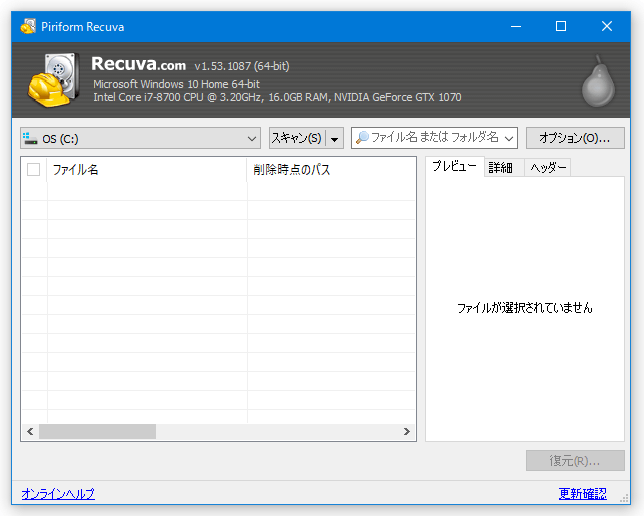Click the magnifier icon in filename filter
The width and height of the screenshot is (644, 516).
tap(362, 138)
